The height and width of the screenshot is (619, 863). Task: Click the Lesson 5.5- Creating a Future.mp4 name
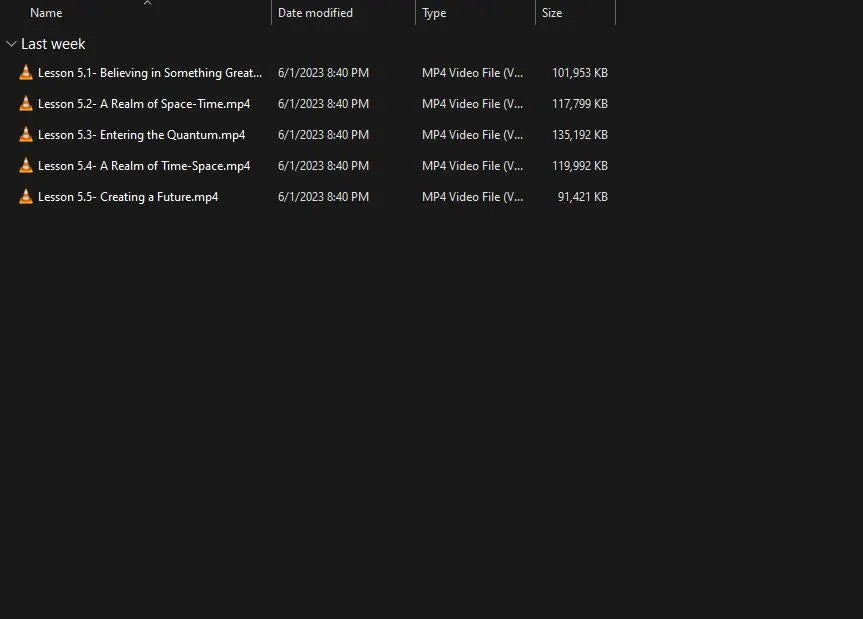point(128,197)
